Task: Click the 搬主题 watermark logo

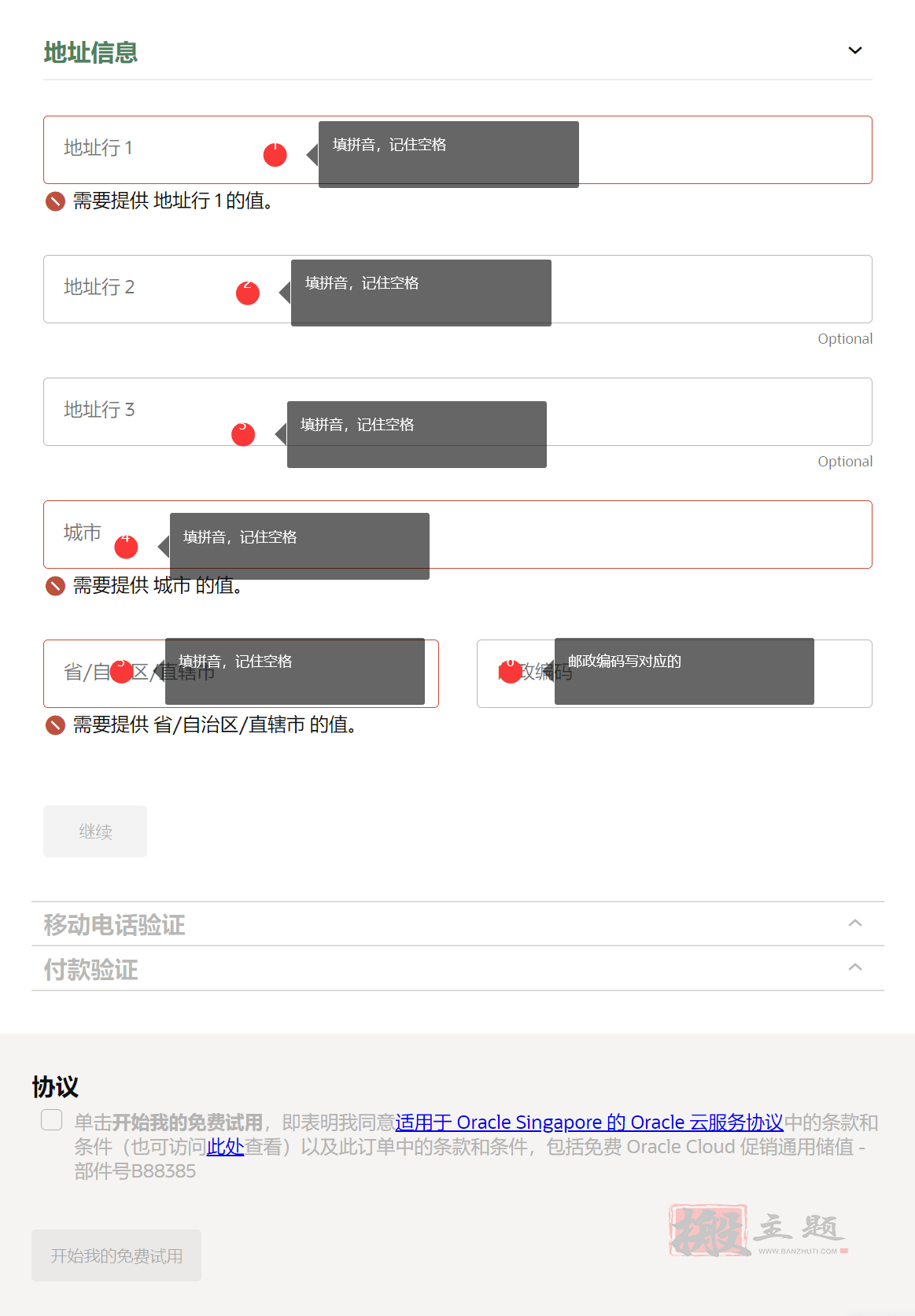Action: point(758,1230)
